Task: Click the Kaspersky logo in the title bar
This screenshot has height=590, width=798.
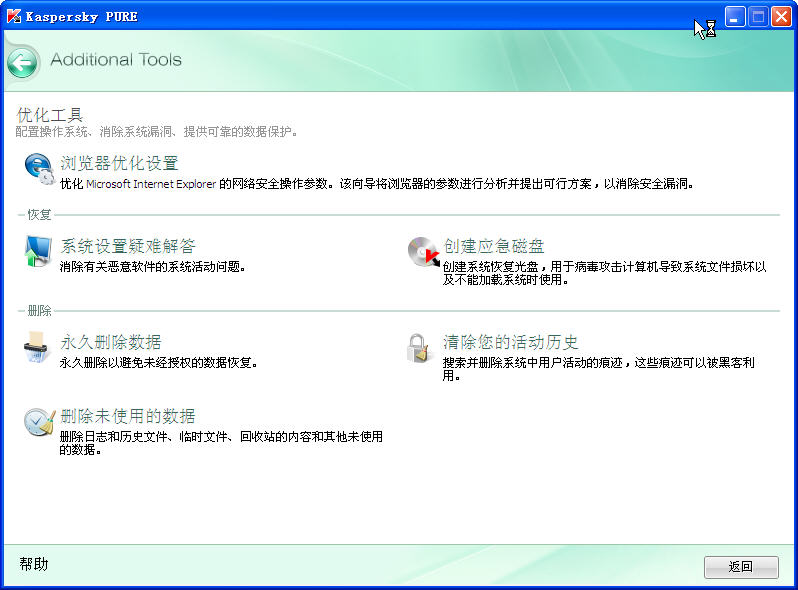Action: coord(14,16)
